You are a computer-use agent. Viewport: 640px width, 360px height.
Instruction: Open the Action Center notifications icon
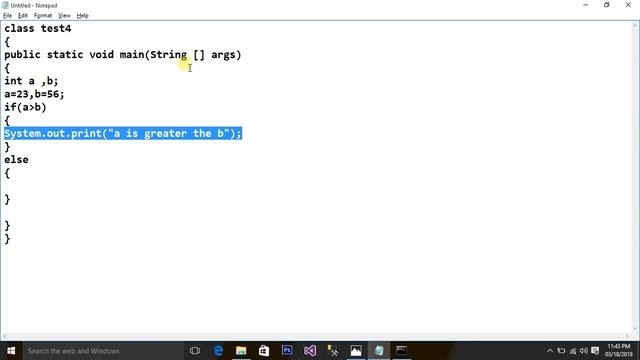tap(595, 351)
